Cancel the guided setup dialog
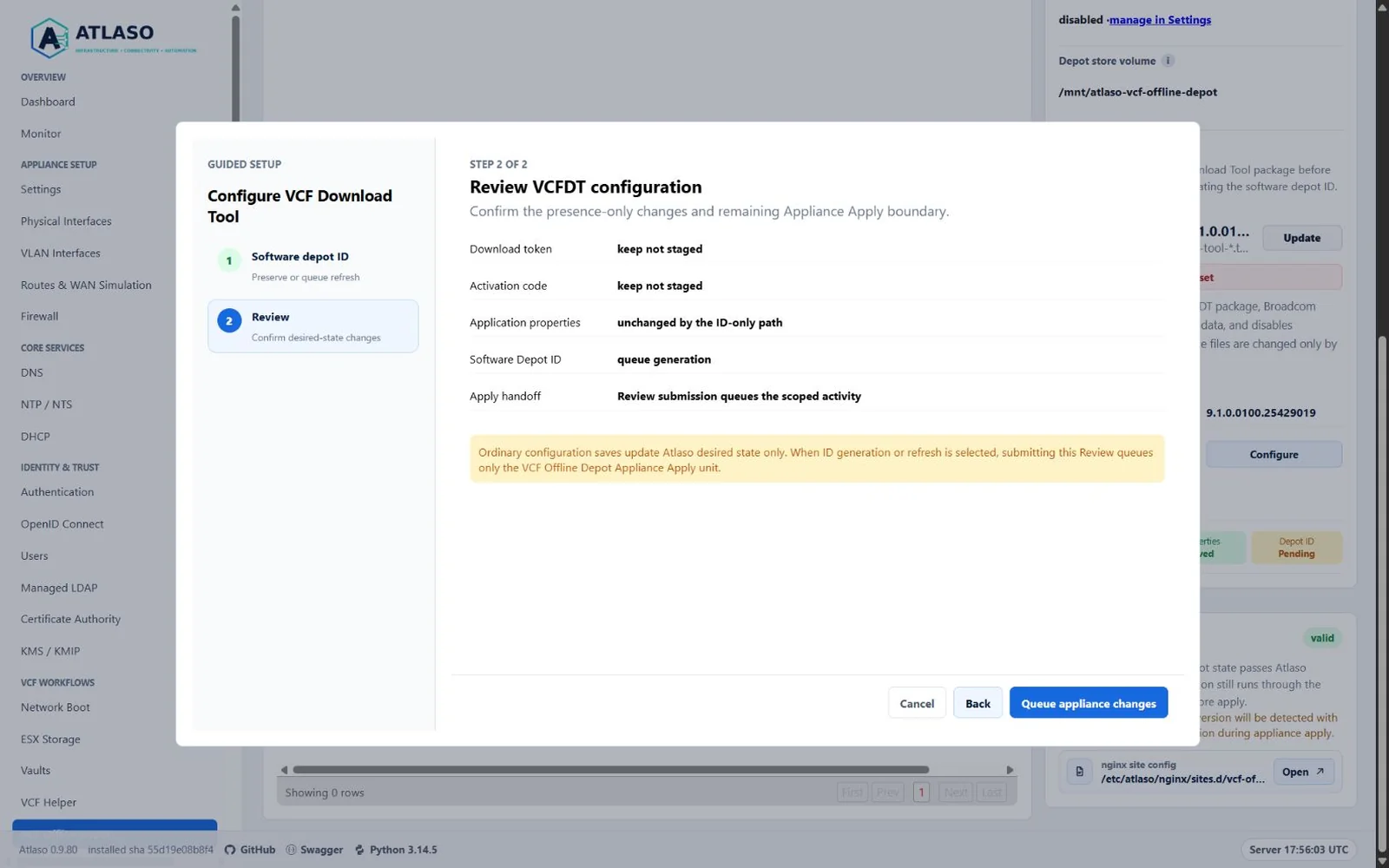This screenshot has width=1389, height=868. click(x=917, y=703)
